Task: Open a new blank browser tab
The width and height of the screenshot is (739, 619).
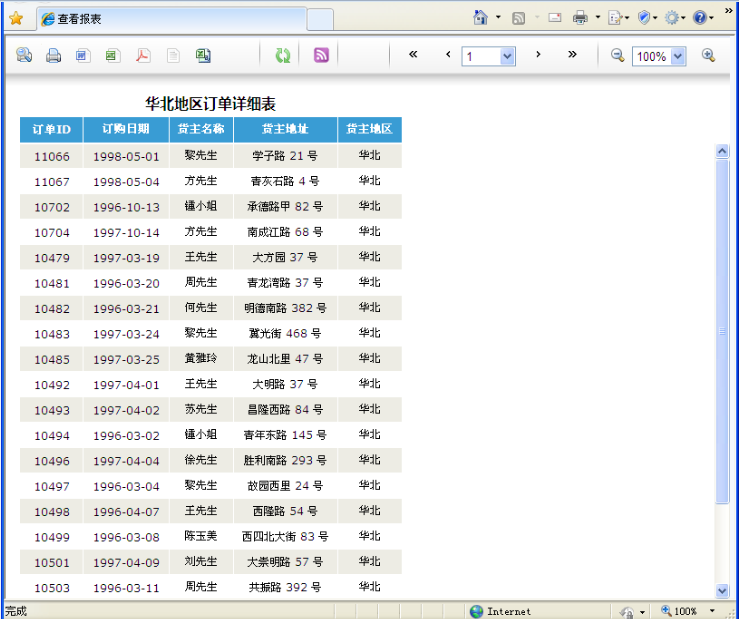Action: click(320, 19)
